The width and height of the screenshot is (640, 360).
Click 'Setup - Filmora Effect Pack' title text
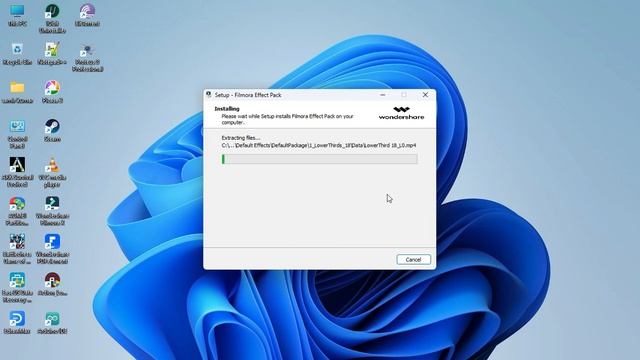pos(248,95)
